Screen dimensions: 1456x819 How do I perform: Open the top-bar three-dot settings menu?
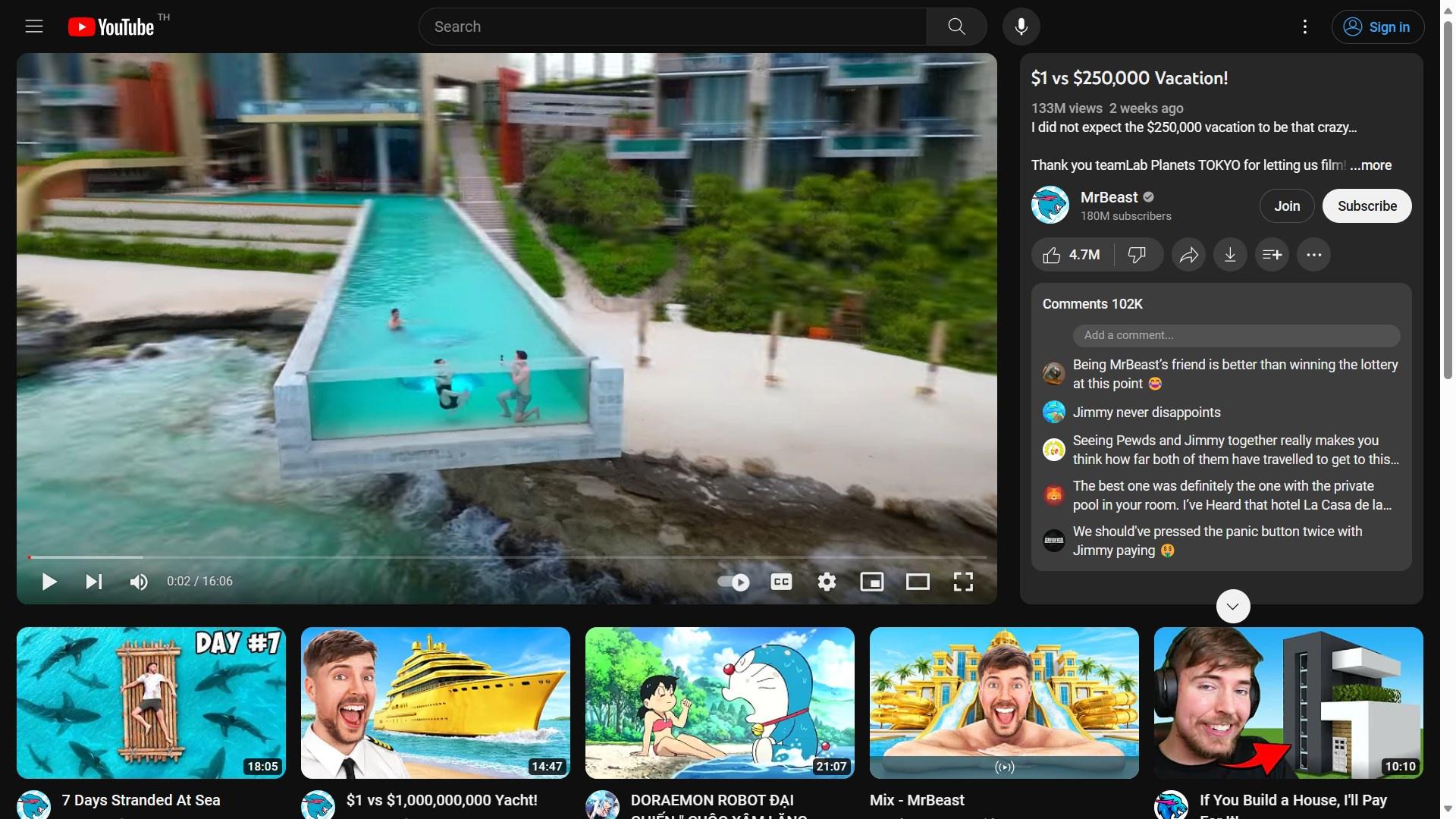point(1304,27)
